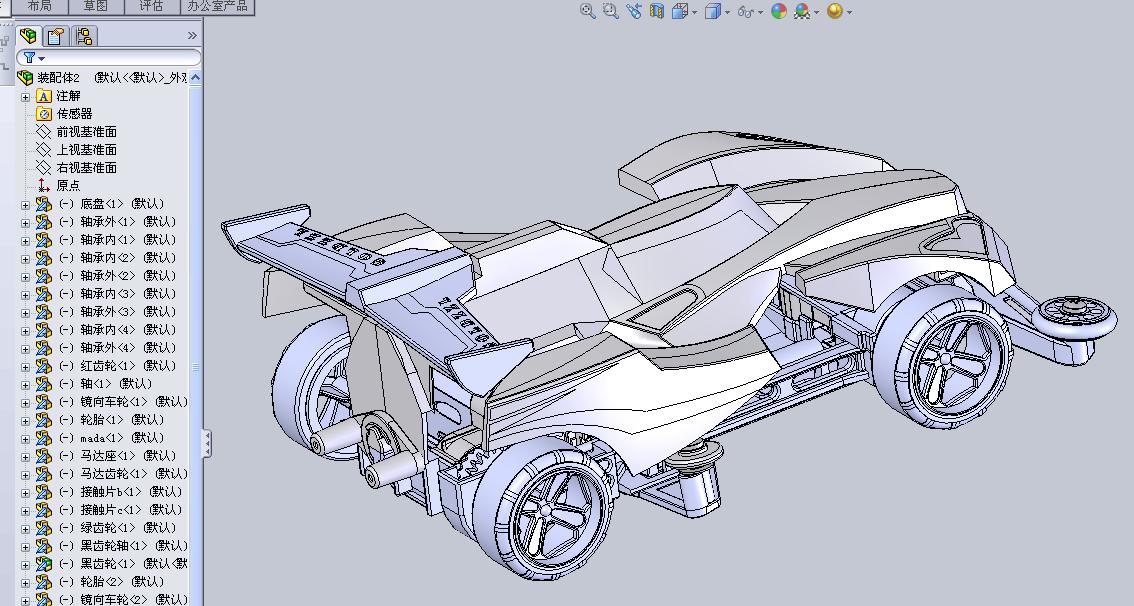Click the 接触片b<1> part icon
The width and height of the screenshot is (1134, 606).
point(44,492)
